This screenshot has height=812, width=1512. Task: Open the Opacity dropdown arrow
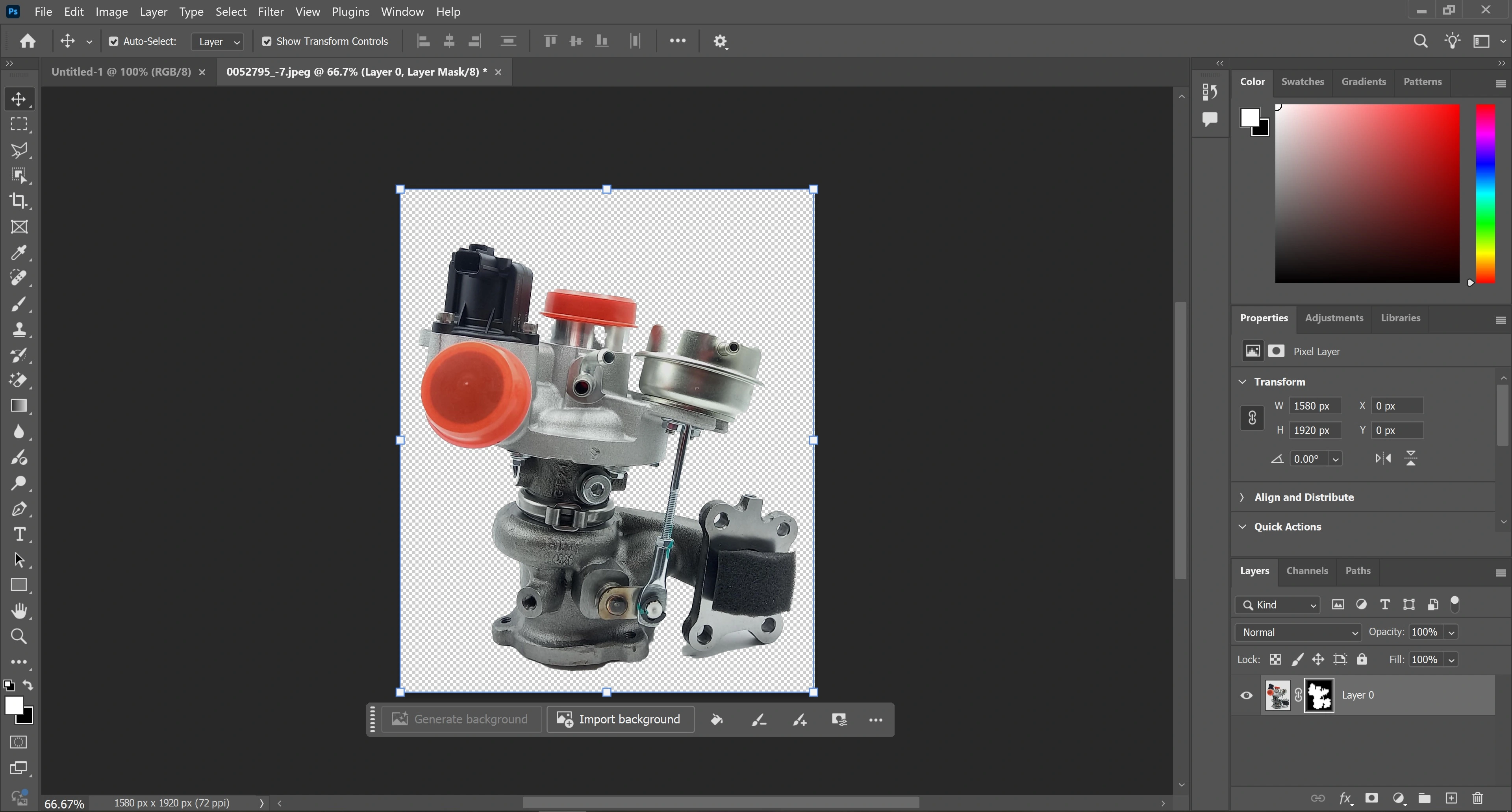pos(1451,633)
